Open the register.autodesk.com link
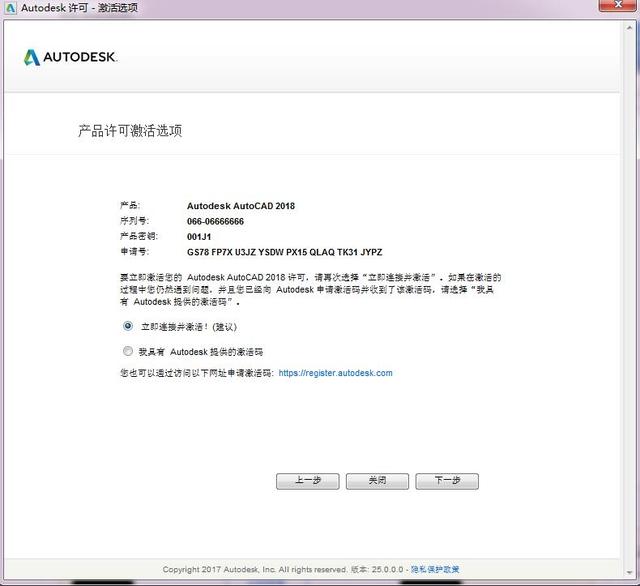Viewport: 640px width, 586px height. [336, 373]
